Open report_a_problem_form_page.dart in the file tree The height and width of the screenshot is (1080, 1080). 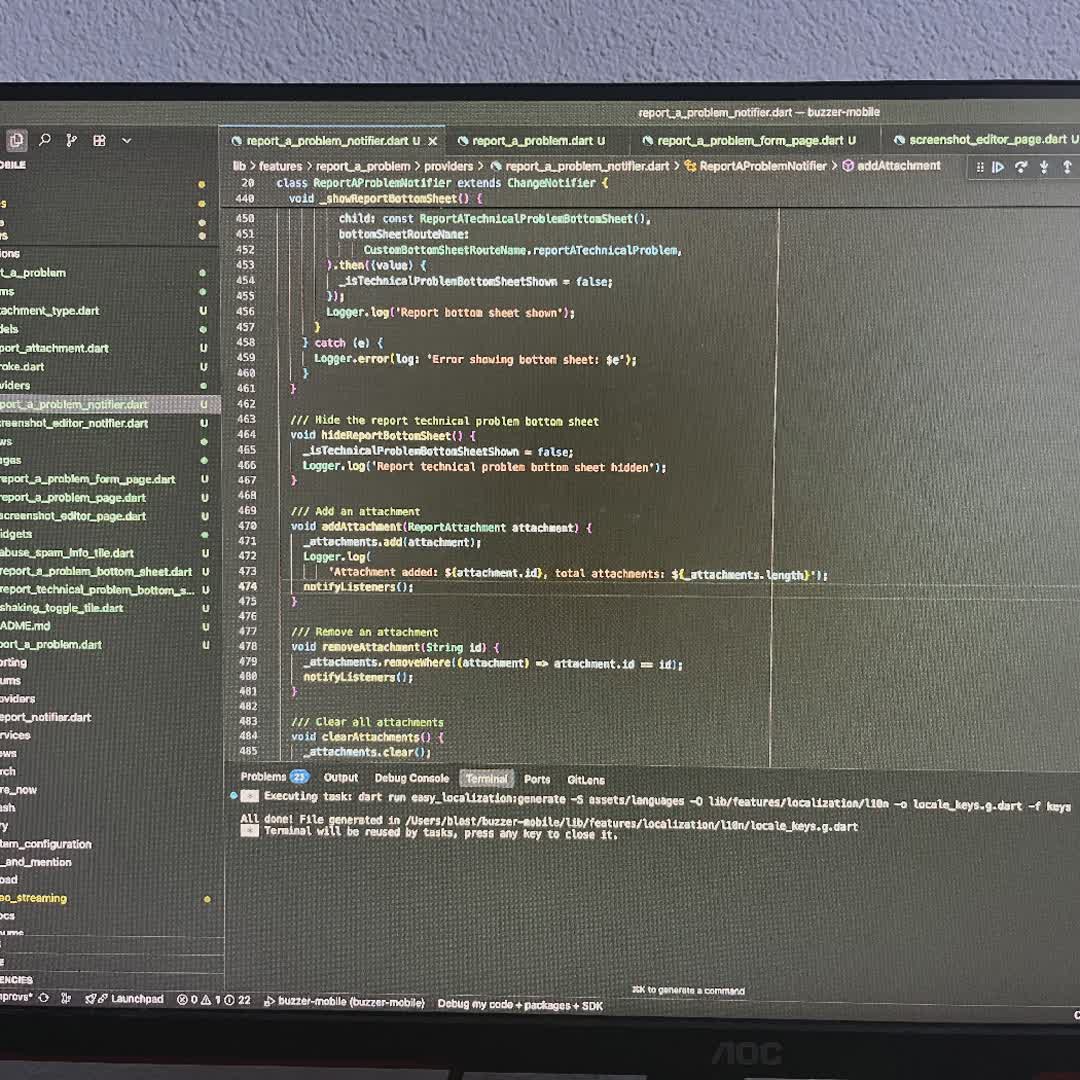[110, 479]
